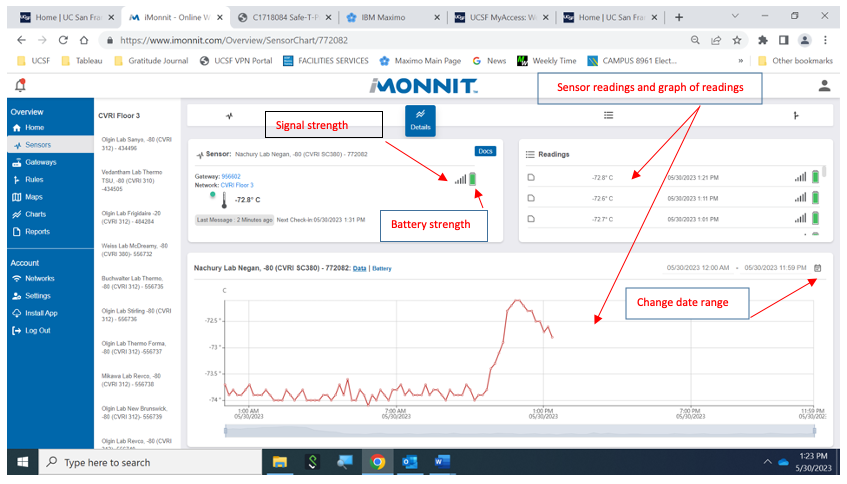Select Olgin Lab Thermo Forma sensor
Screen dimensions: 847x484
point(133,347)
